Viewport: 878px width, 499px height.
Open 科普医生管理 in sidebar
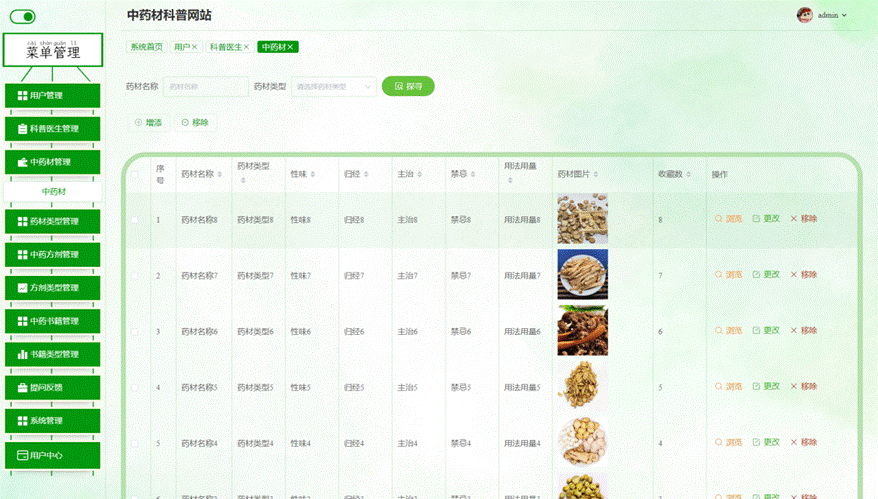53,129
